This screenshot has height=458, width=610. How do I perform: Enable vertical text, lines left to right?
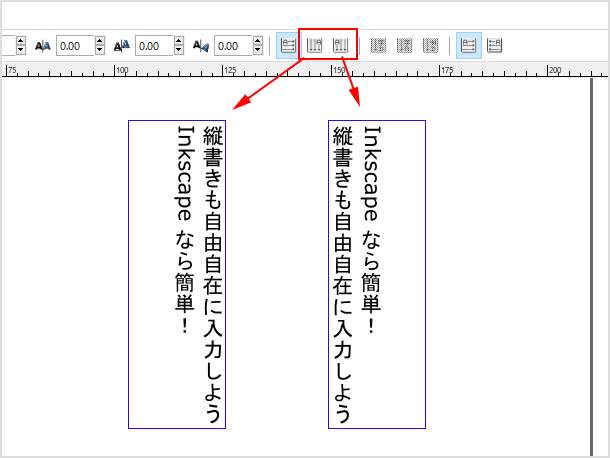pyautogui.click(x=340, y=46)
